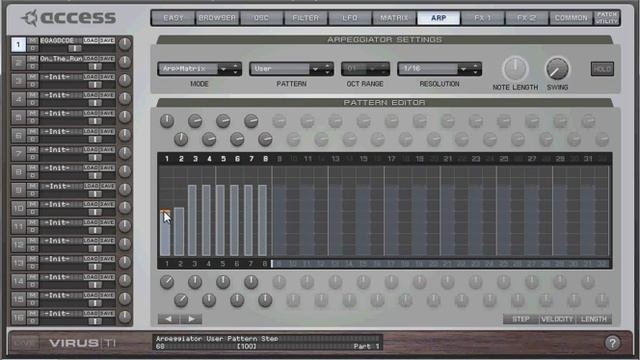Image resolution: width=640 pixels, height=360 pixels.
Task: Click the volume knob of part 2
Action: tap(125, 62)
